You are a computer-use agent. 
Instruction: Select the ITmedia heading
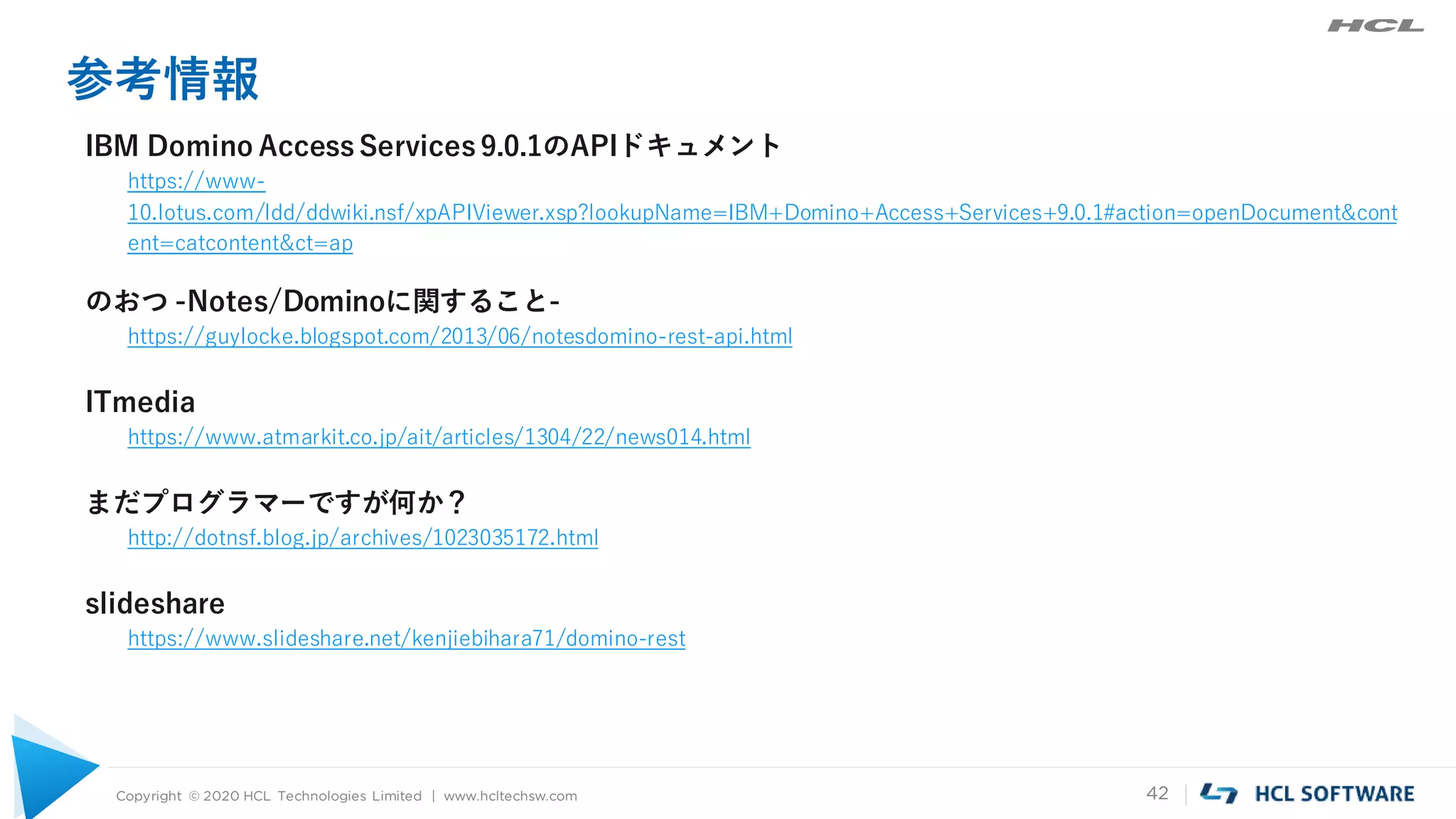pyautogui.click(x=140, y=402)
